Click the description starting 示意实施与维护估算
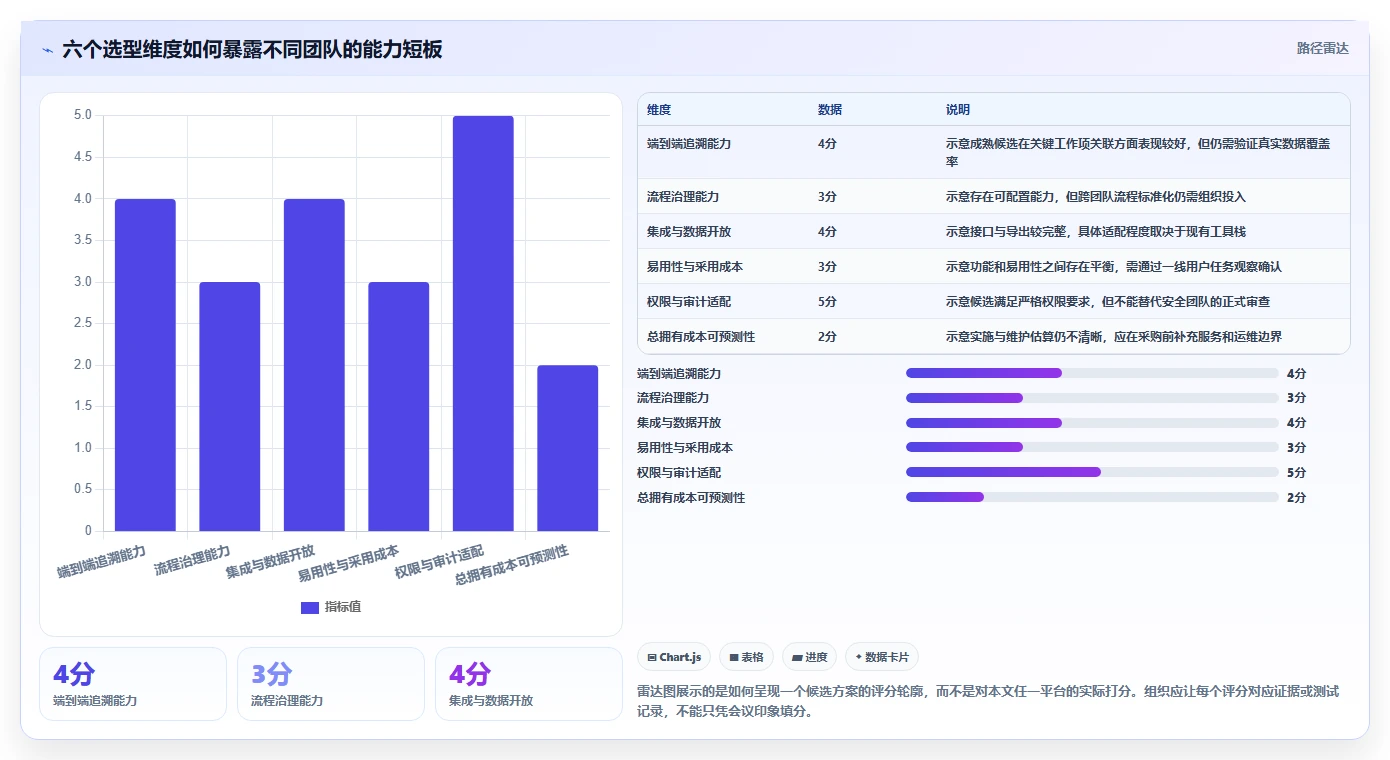This screenshot has width=1390, height=760. (x=1114, y=337)
